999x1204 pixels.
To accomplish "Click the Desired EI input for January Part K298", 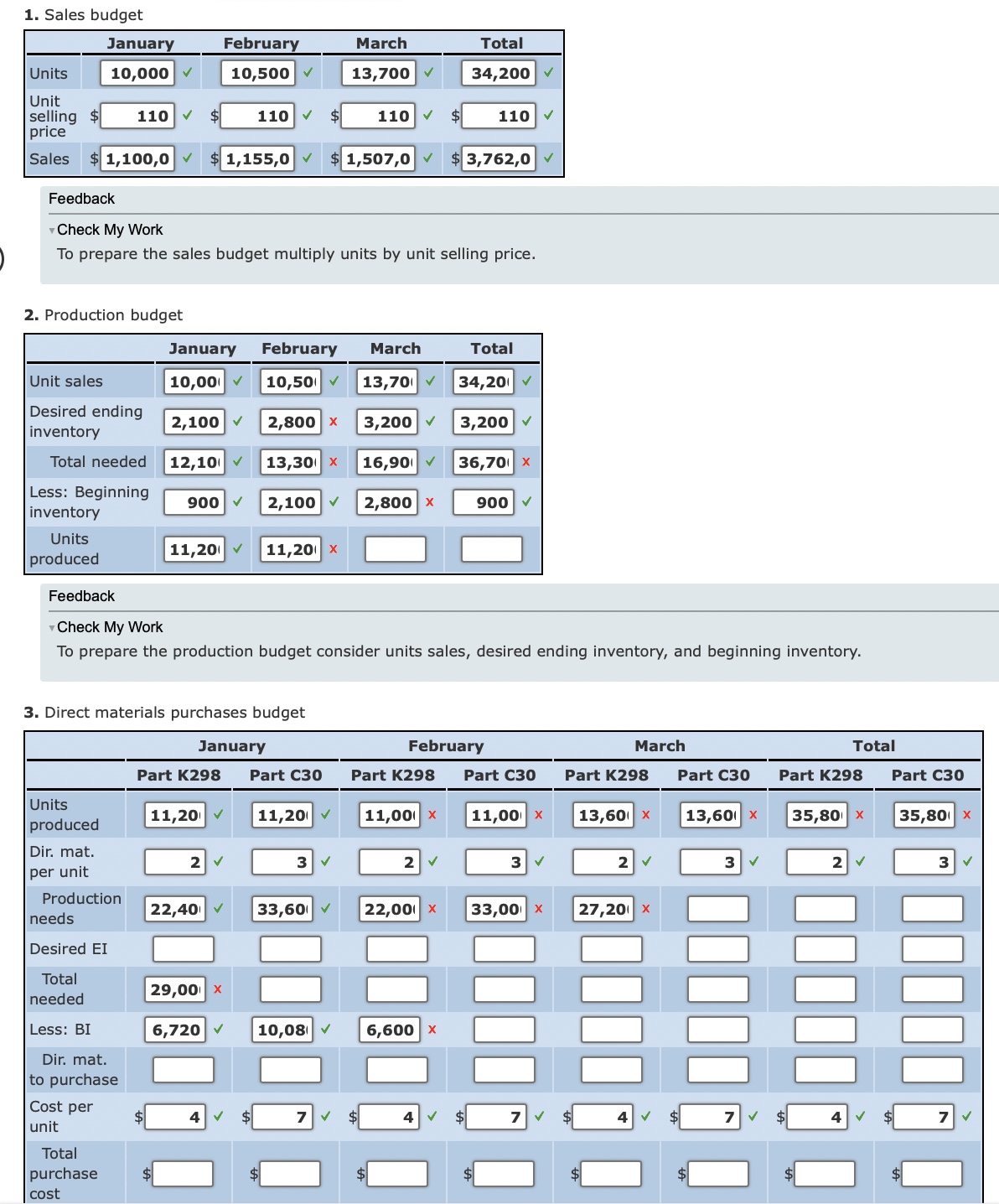I will tap(183, 948).
